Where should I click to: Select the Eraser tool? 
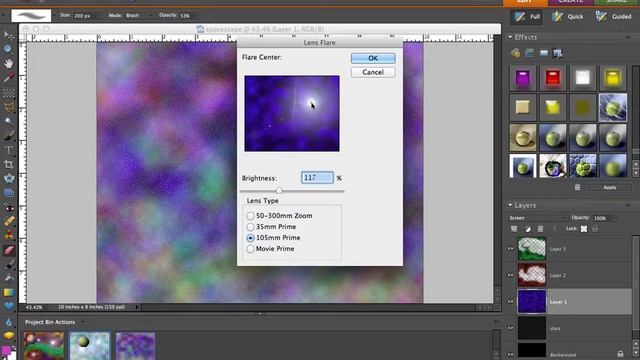pyautogui.click(x=9, y=250)
